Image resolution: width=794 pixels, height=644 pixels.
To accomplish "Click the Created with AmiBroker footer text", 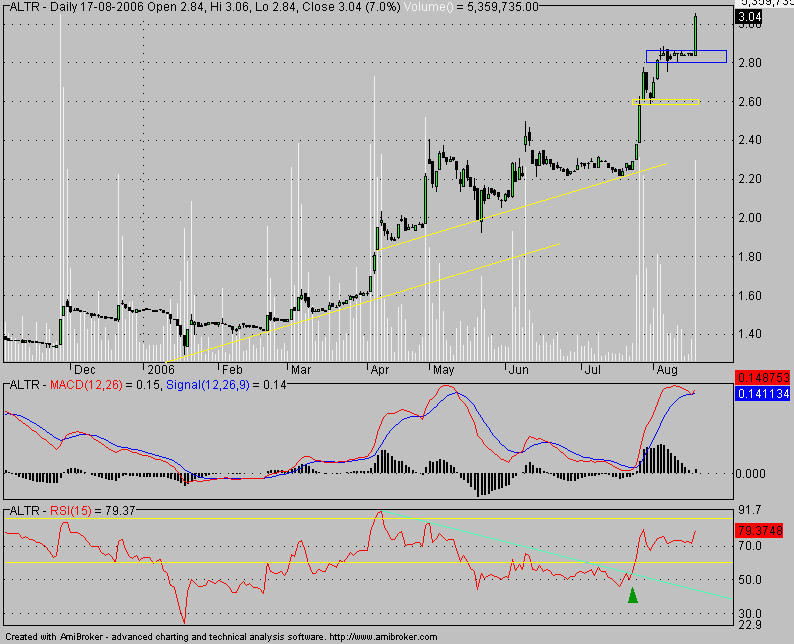I will [x=221, y=637].
